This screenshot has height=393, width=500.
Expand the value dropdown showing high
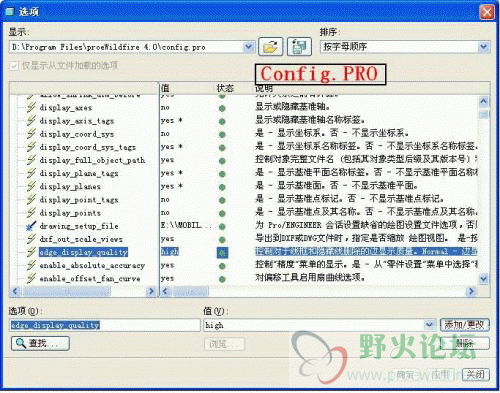point(429,325)
